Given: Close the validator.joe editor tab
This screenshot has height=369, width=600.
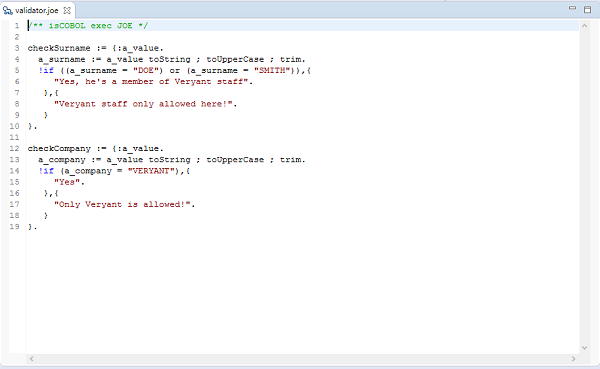Looking at the screenshot, I should pyautogui.click(x=67, y=10).
